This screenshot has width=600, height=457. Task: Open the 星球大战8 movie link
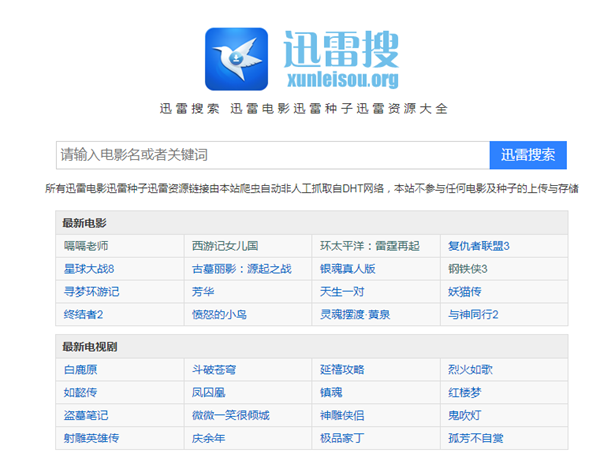(89, 269)
